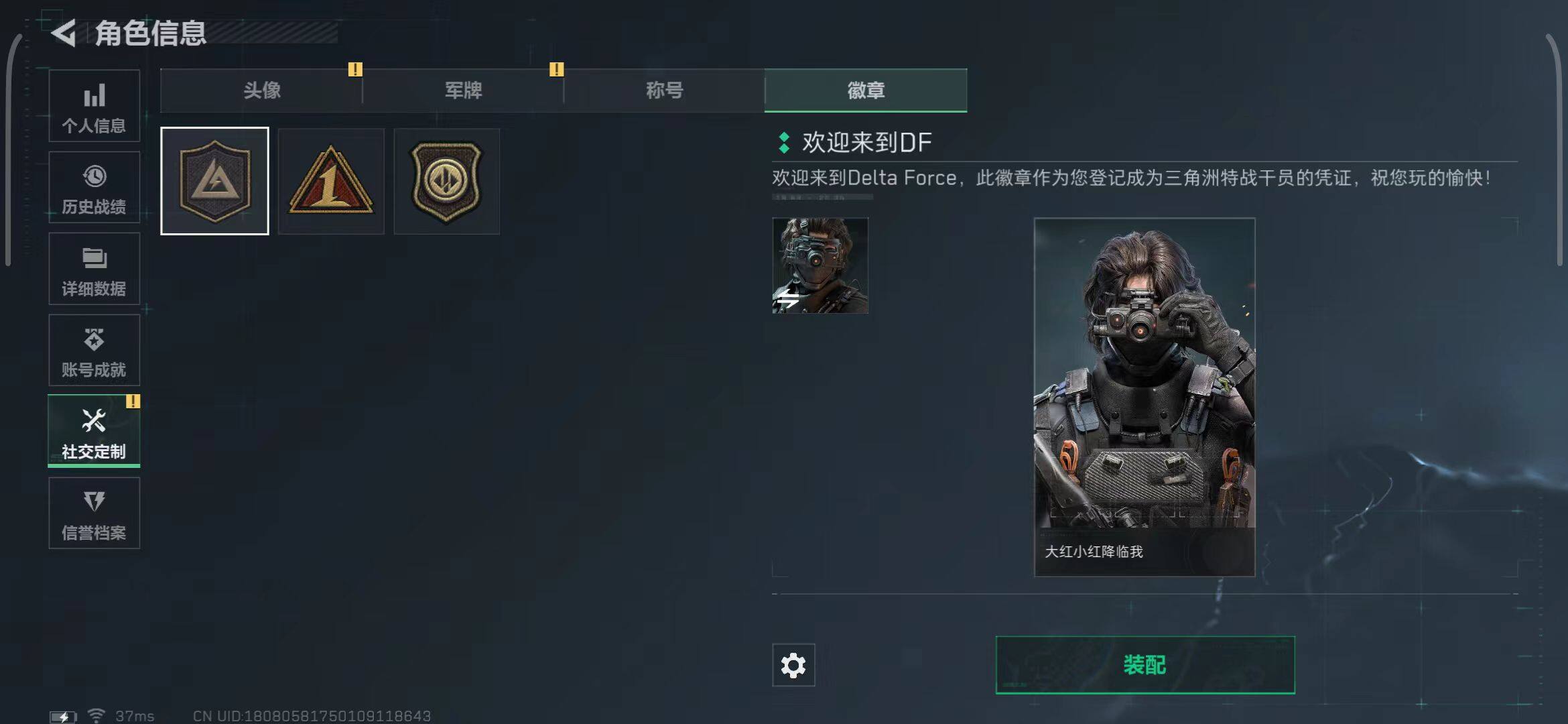The height and width of the screenshot is (724, 1568).
Task: Open 历史战绩 history section
Action: point(94,187)
